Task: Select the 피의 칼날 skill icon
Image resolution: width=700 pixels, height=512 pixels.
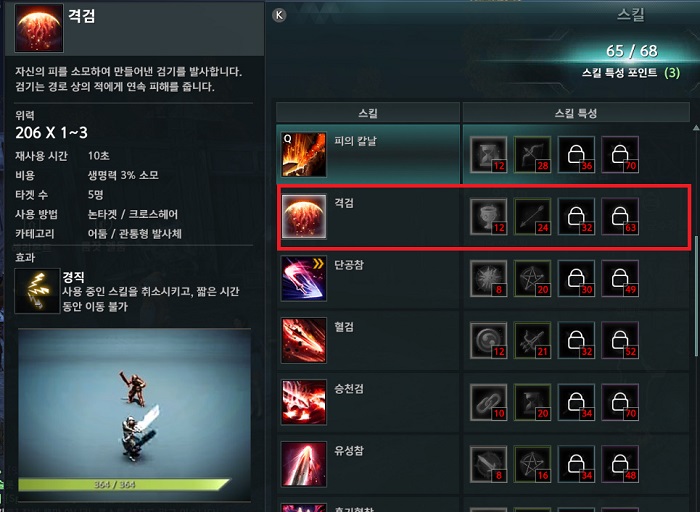Action: coord(304,154)
